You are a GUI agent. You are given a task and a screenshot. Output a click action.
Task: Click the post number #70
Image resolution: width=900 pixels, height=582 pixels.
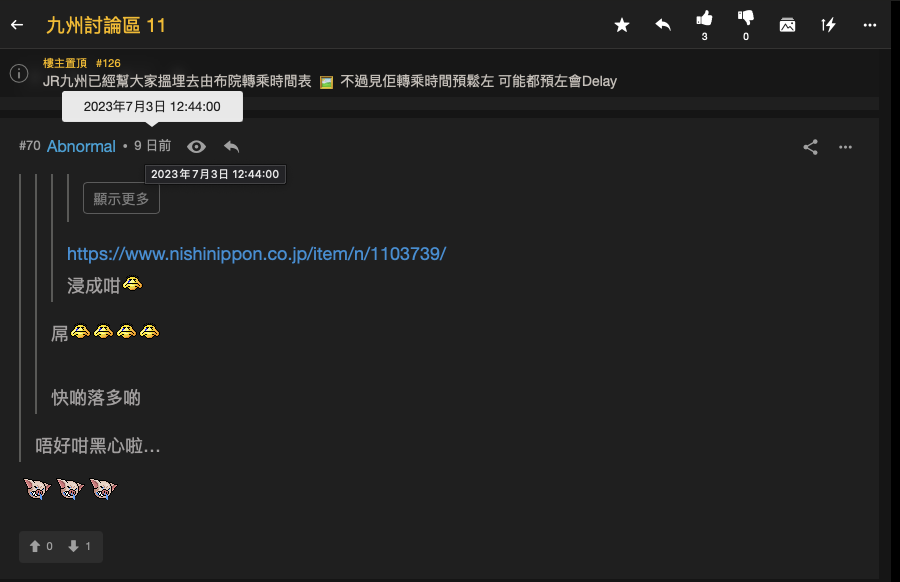tap(30, 146)
